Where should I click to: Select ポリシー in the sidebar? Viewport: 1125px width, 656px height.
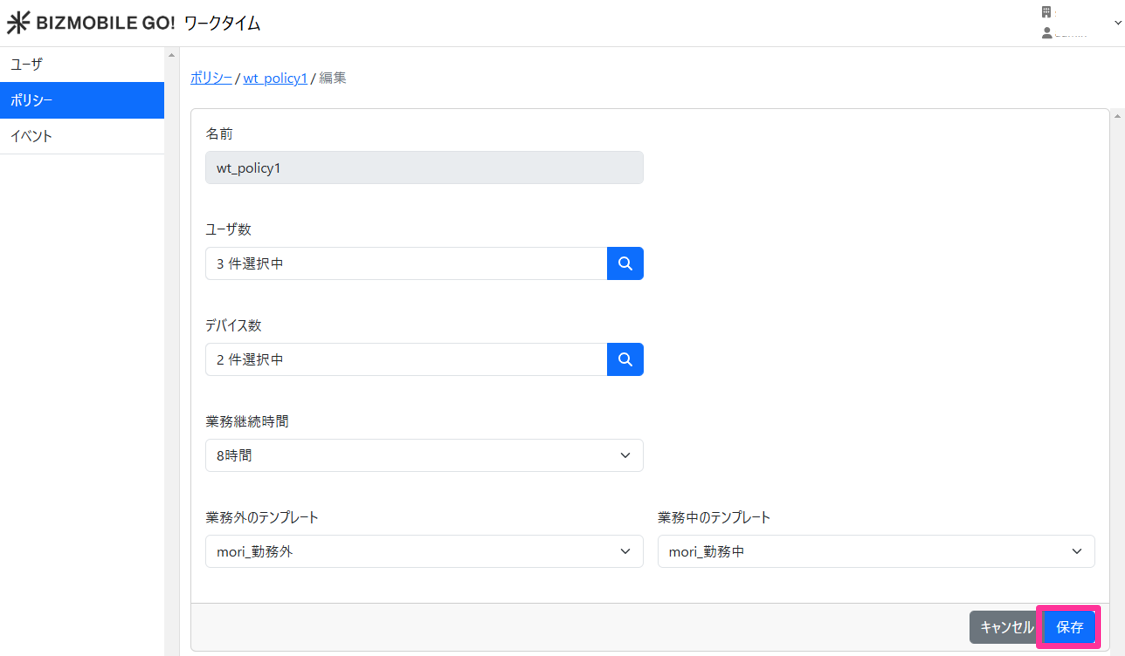pyautogui.click(x=82, y=100)
